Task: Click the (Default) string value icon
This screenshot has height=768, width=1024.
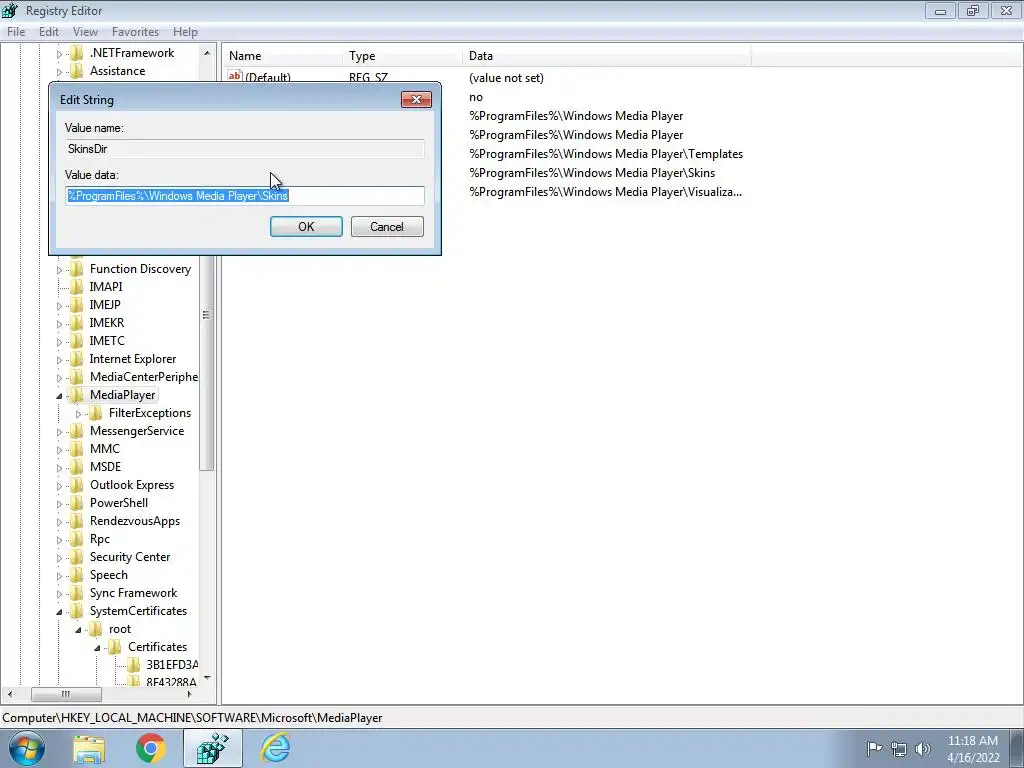Action: coord(234,76)
